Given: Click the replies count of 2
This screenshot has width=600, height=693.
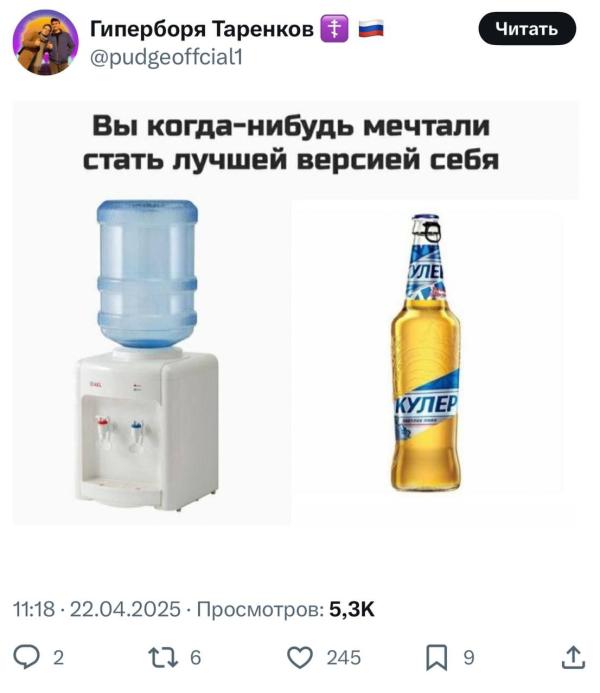Looking at the screenshot, I should pyautogui.click(x=59, y=658).
